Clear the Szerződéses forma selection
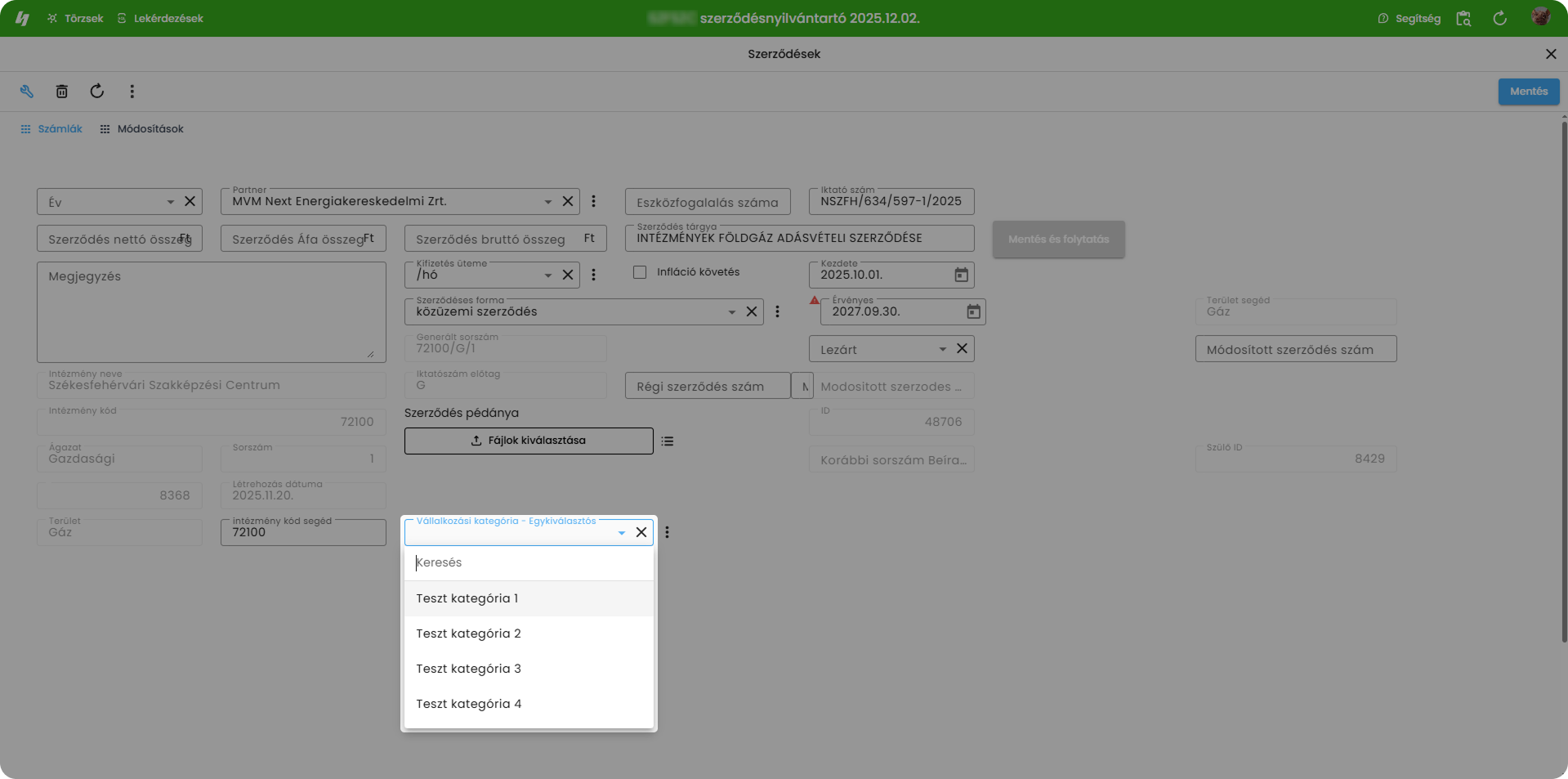The width and height of the screenshot is (1568, 779). pos(752,311)
